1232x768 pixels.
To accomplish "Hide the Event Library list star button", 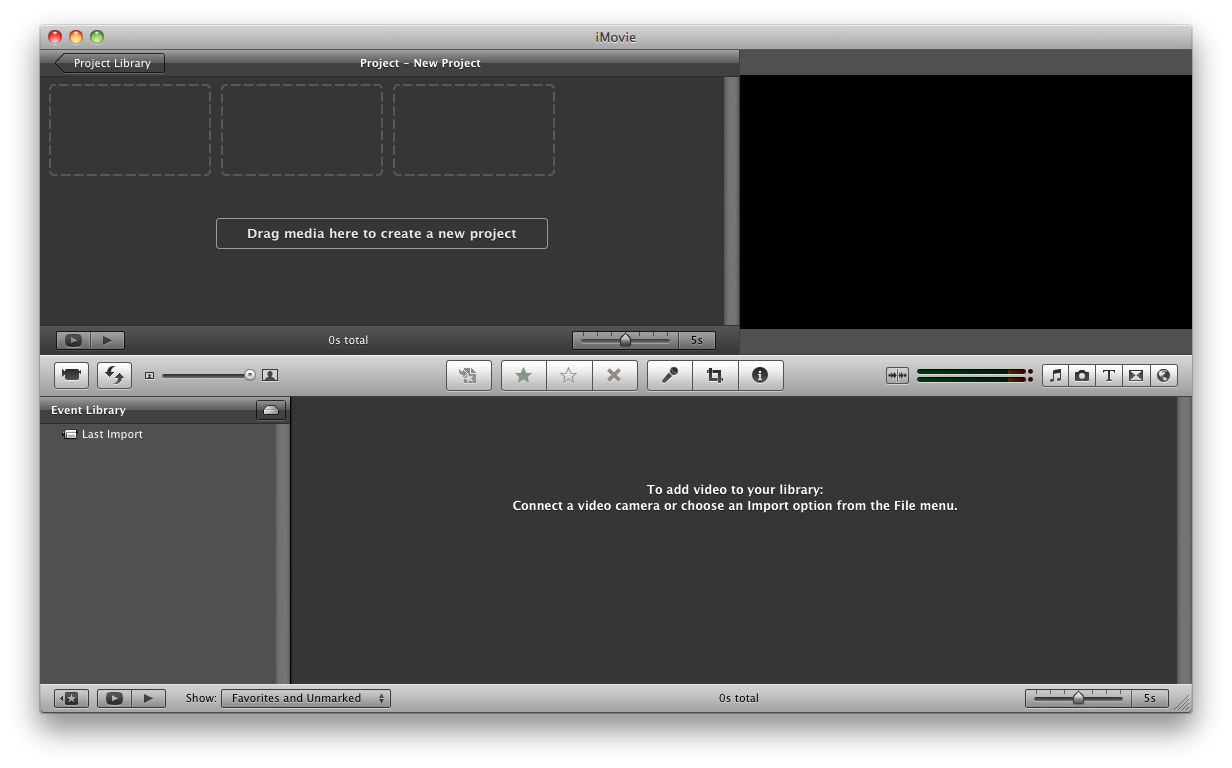I will click(71, 698).
